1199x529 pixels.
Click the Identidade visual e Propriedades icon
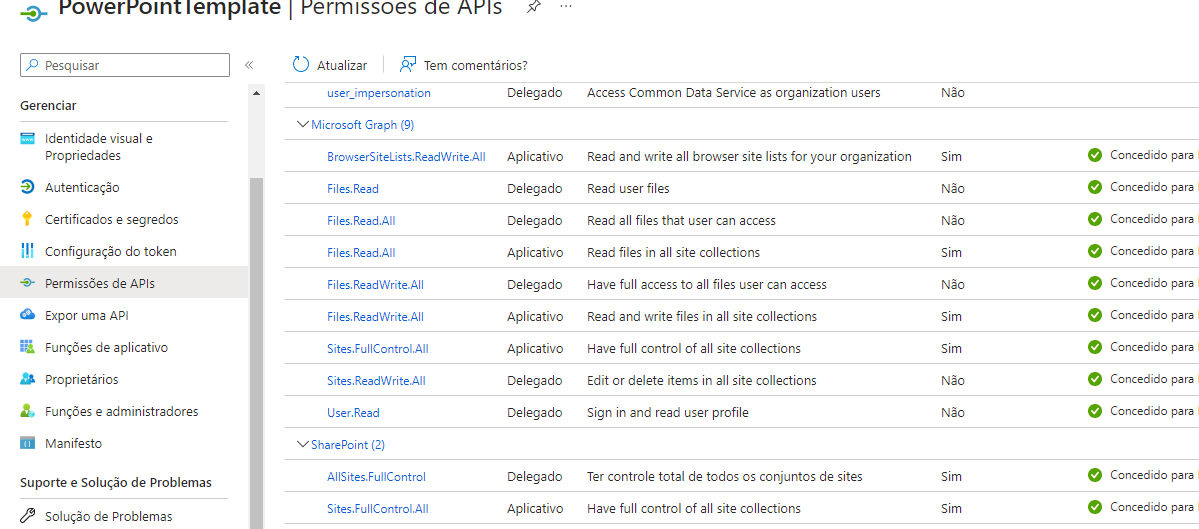pyautogui.click(x=28, y=138)
